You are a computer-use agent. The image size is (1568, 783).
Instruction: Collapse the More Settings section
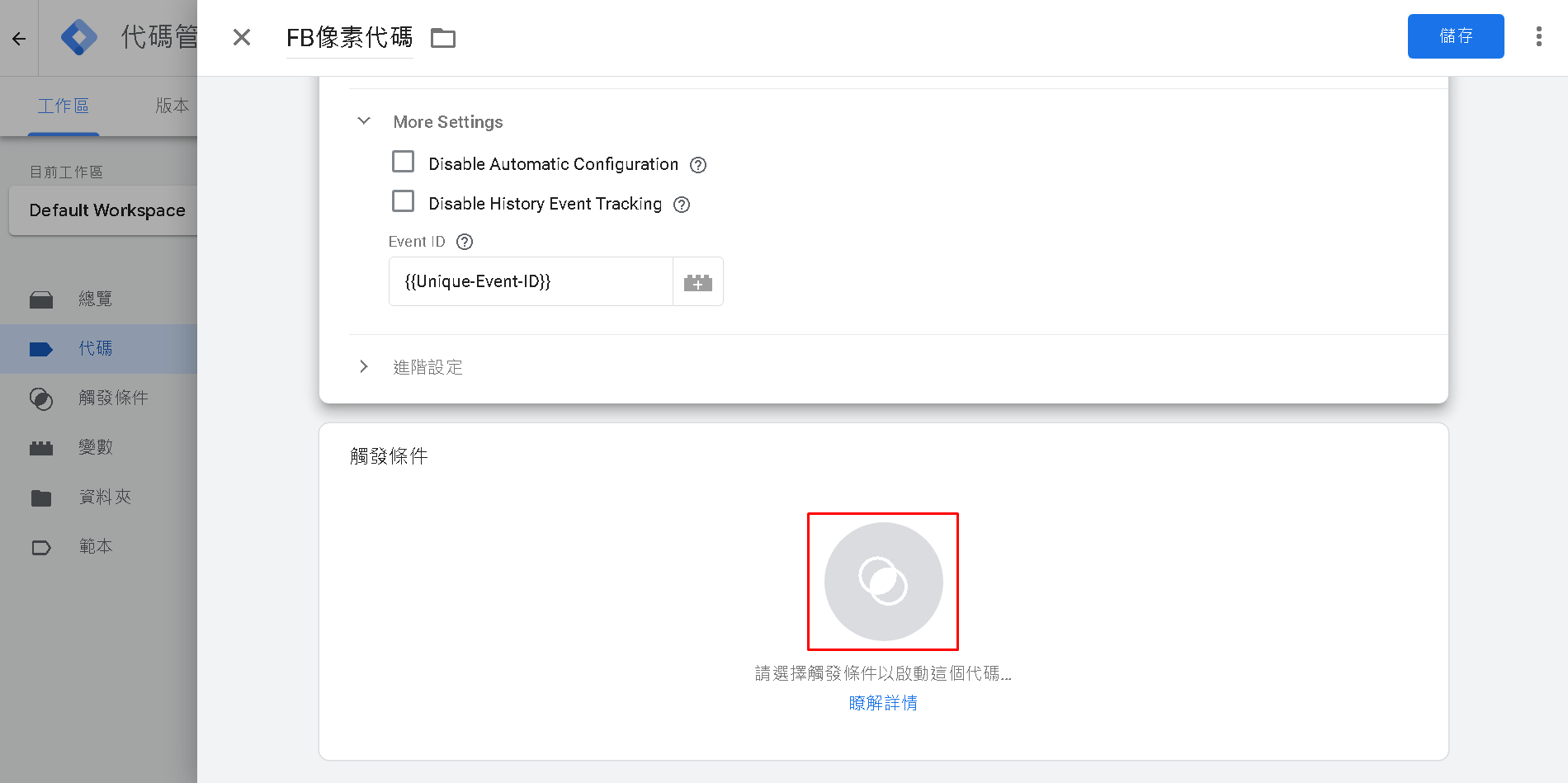364,121
